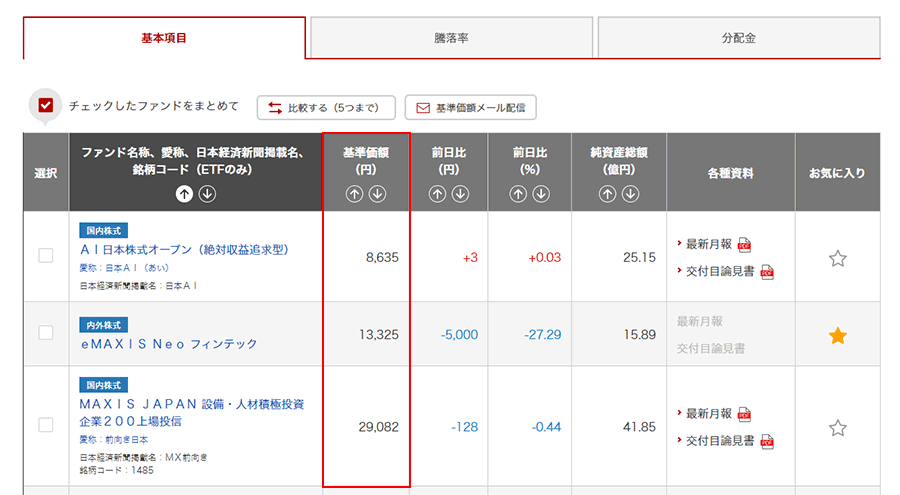
Task: Sort 純資産総額 (億円) descending
Action: click(x=630, y=194)
